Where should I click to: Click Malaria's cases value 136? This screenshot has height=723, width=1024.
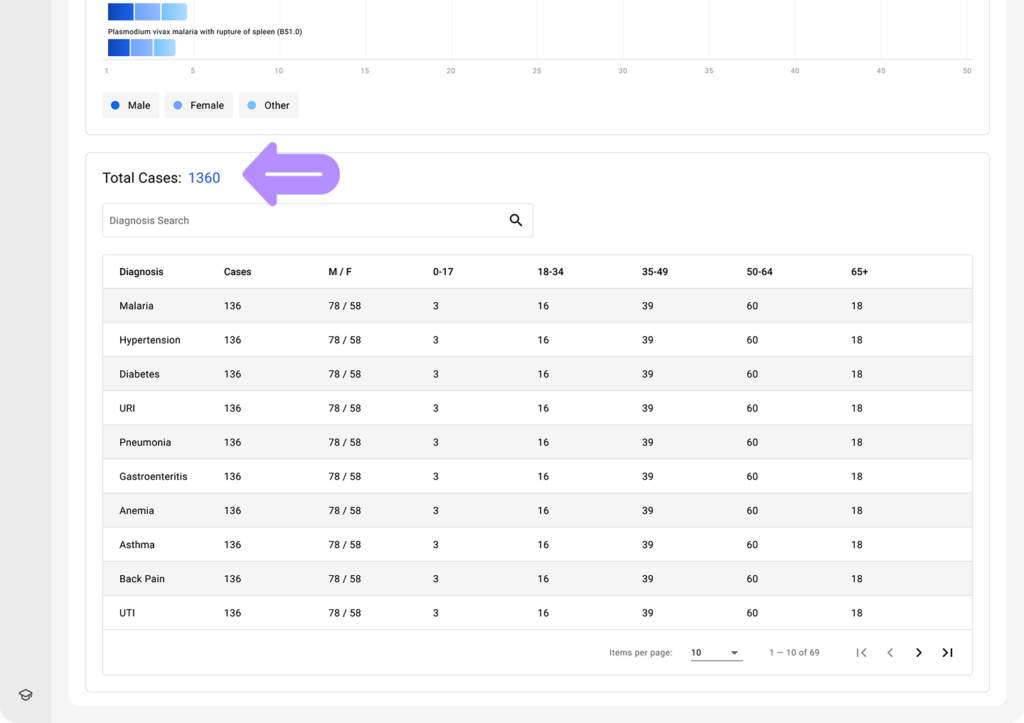point(232,306)
